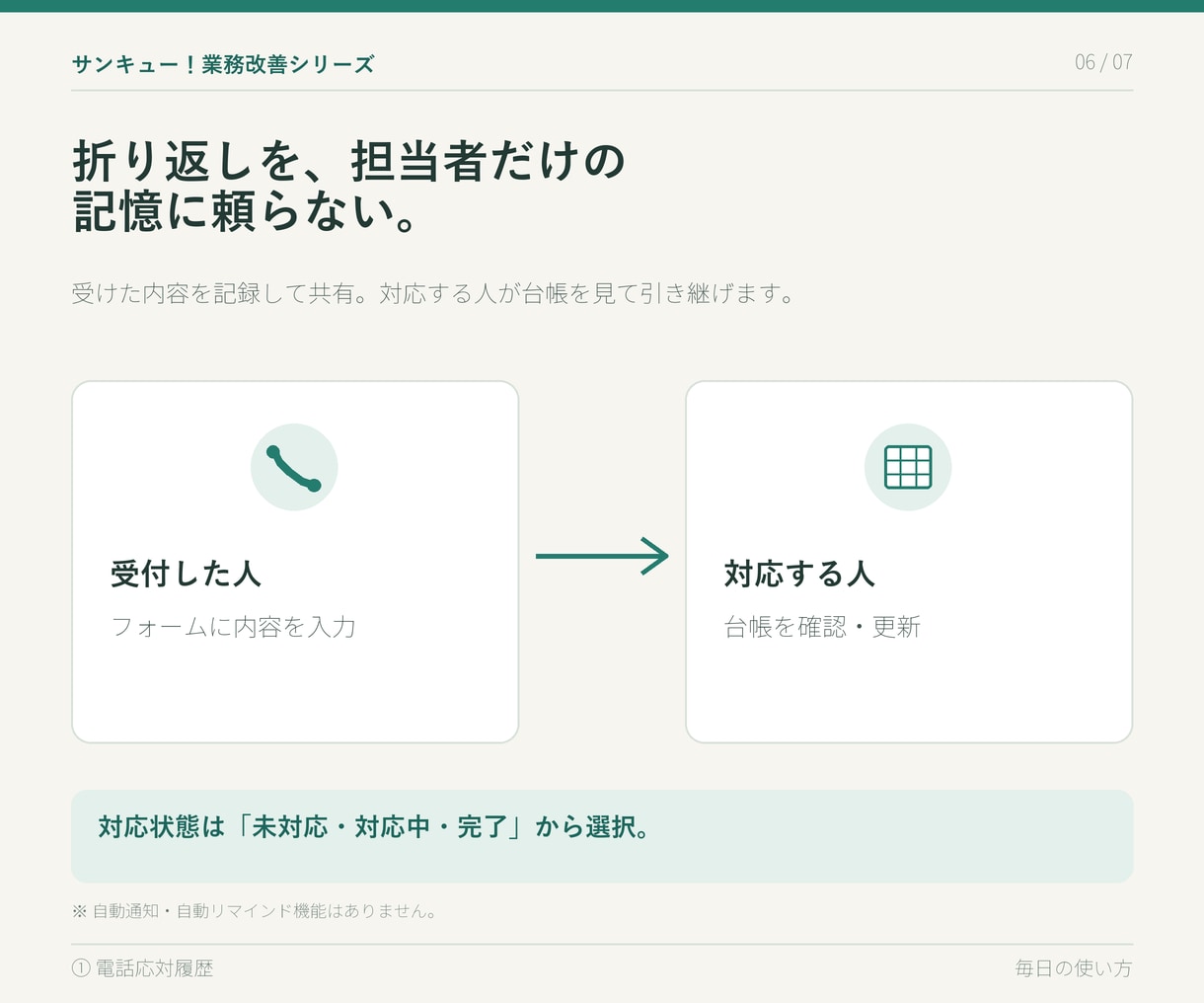Viewport: 1204px width, 1003px height.
Task: Click the subtitle starting 受けた内容を記録して共有
Action: pos(434,293)
